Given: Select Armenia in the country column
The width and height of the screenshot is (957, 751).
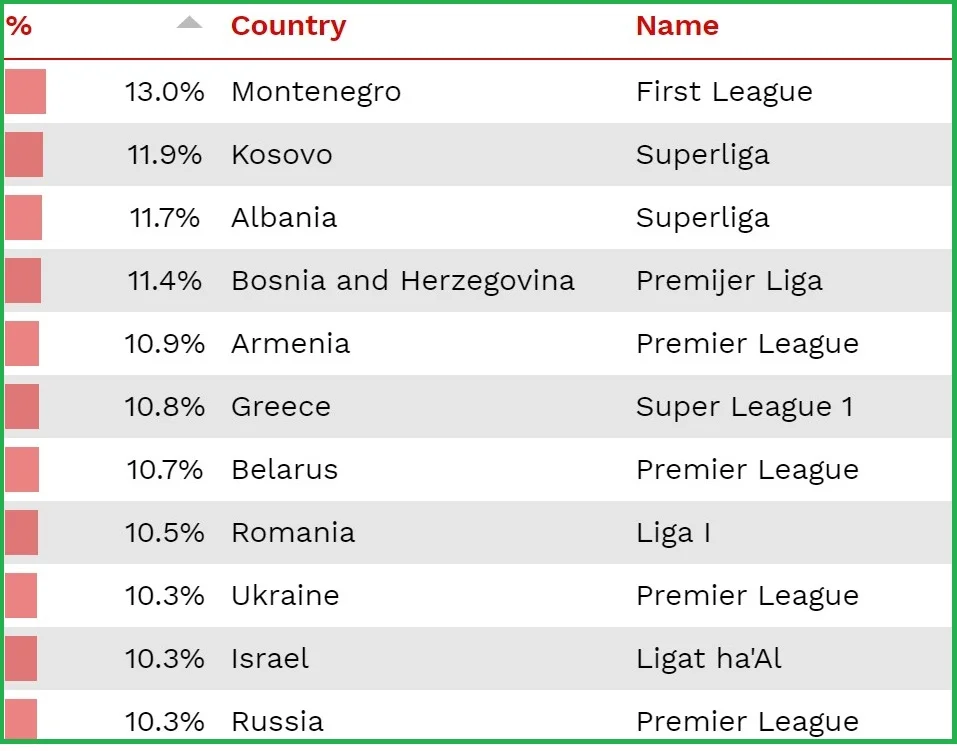Looking at the screenshot, I should click(290, 344).
